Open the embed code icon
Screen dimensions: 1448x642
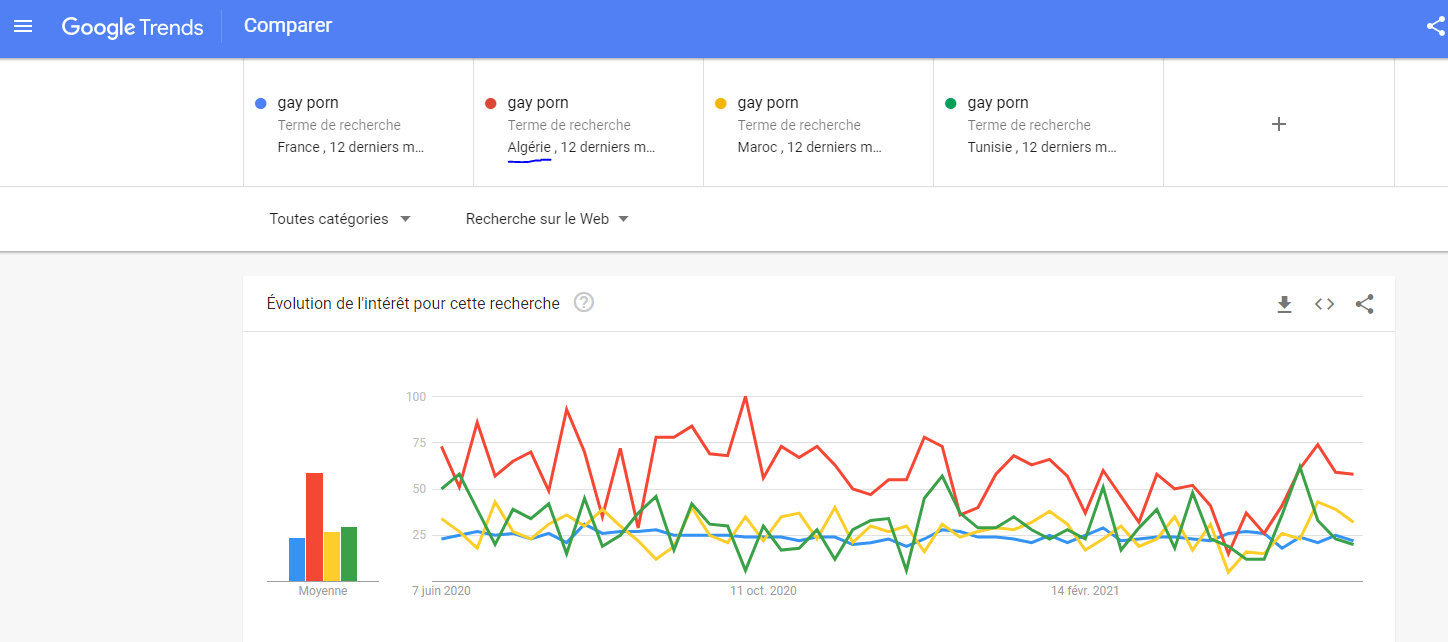pyautogui.click(x=1324, y=304)
